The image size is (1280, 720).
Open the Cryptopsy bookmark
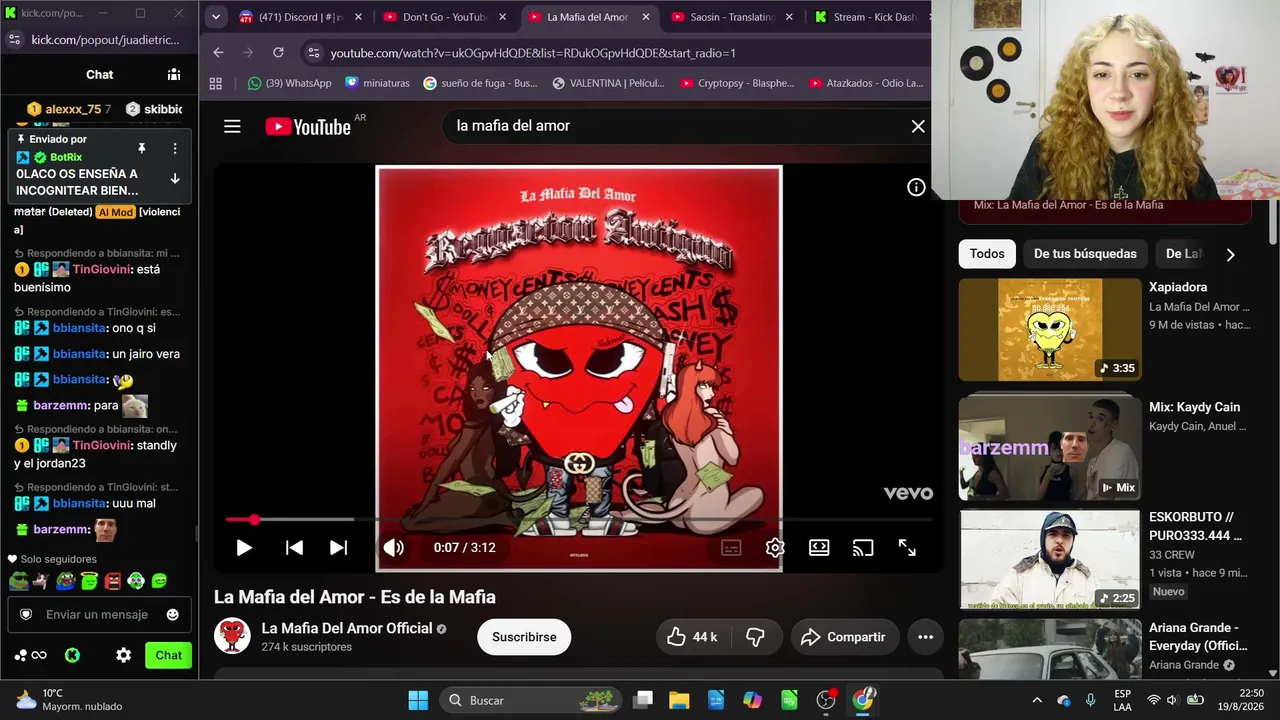pos(737,83)
